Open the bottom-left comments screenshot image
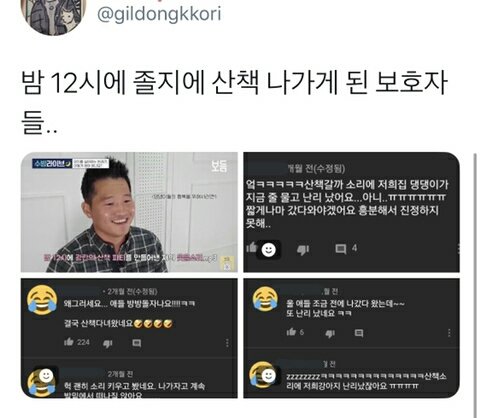480x418 pixels. 129,338
